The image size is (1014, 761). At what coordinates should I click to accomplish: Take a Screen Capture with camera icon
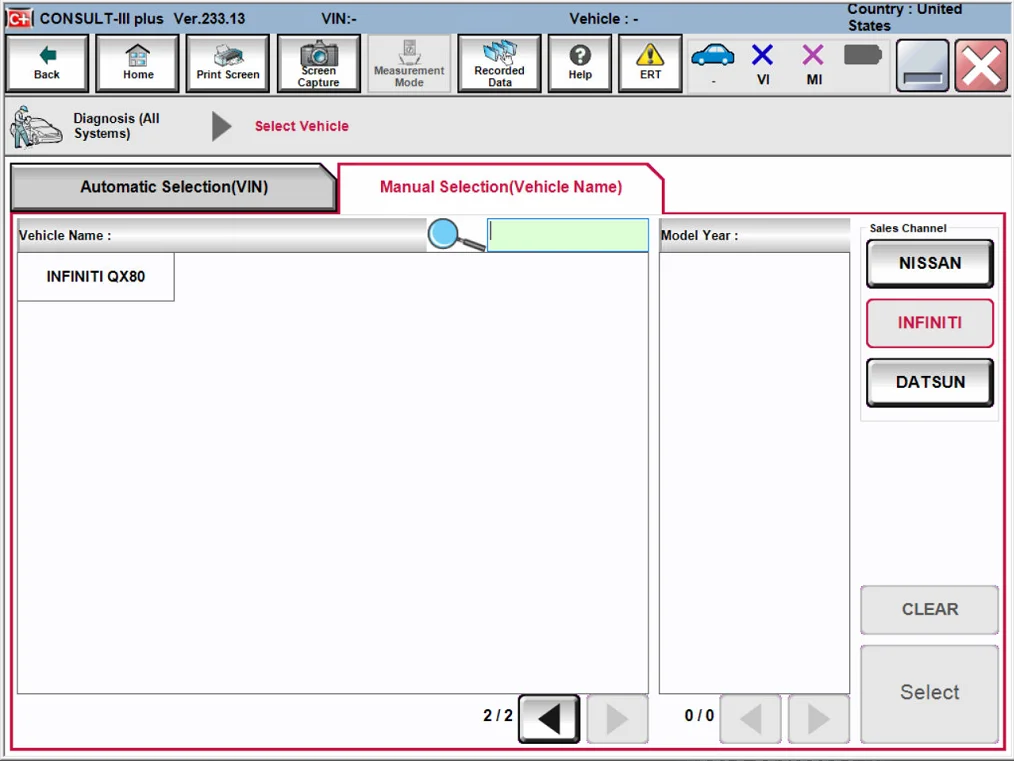(318, 64)
